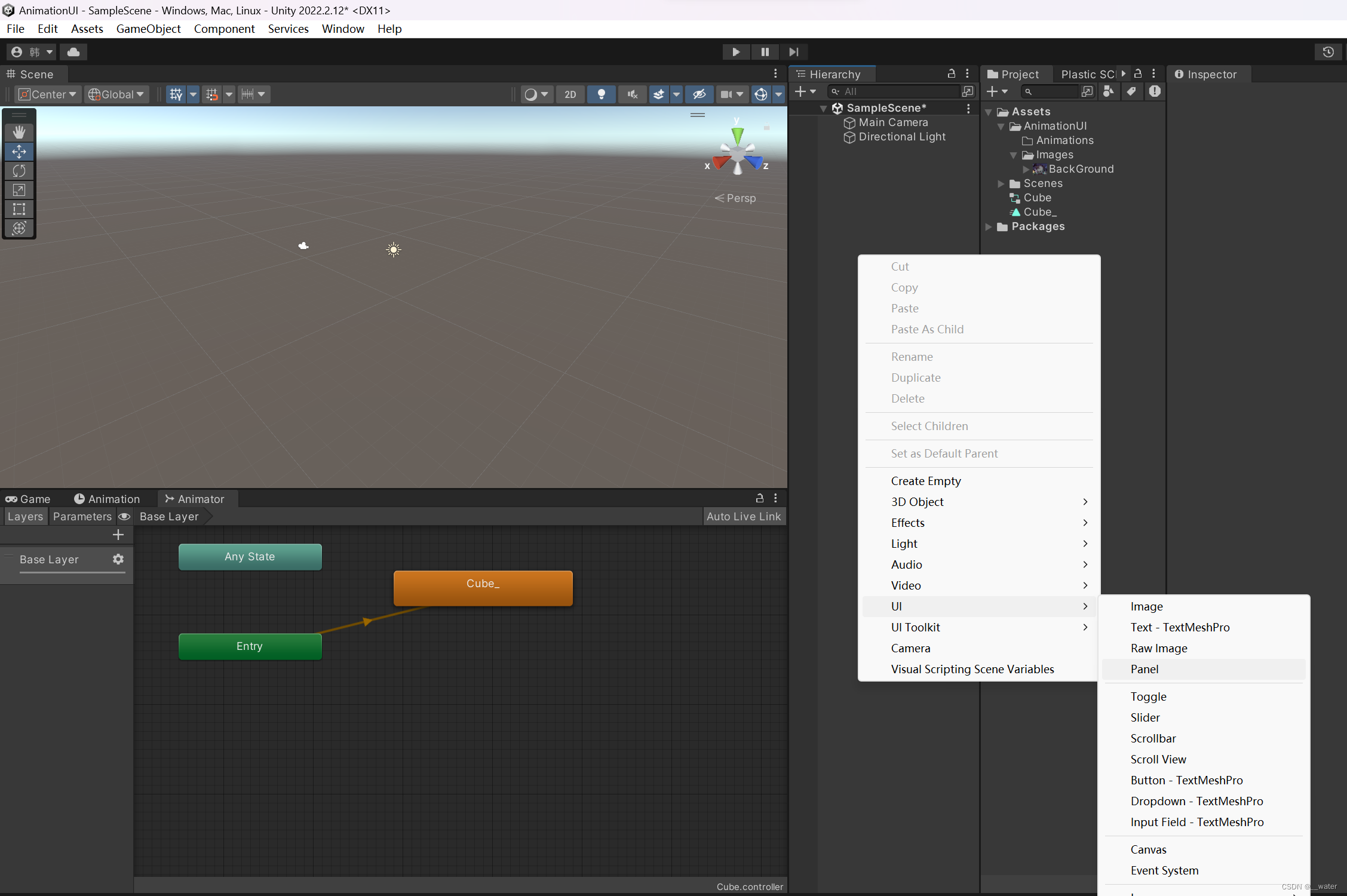Select the combined Transform tool
Viewport: 1347px width, 896px height.
coord(19,228)
